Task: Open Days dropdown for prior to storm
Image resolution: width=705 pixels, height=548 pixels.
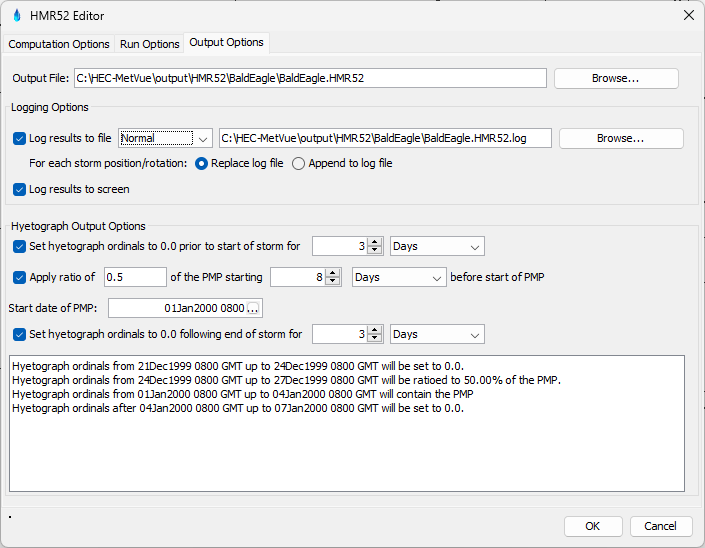Action: [x=437, y=246]
